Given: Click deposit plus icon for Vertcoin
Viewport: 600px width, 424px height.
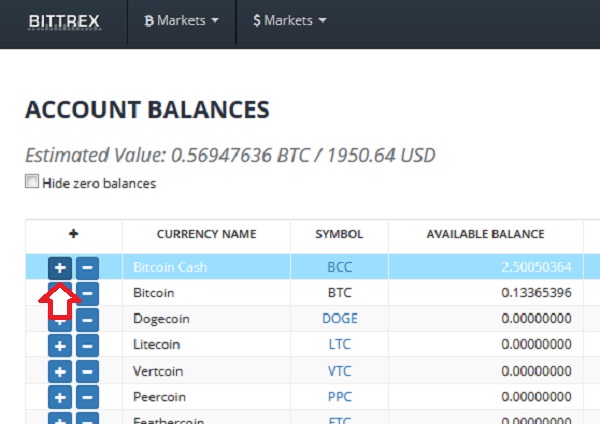Looking at the screenshot, I should click(60, 372).
